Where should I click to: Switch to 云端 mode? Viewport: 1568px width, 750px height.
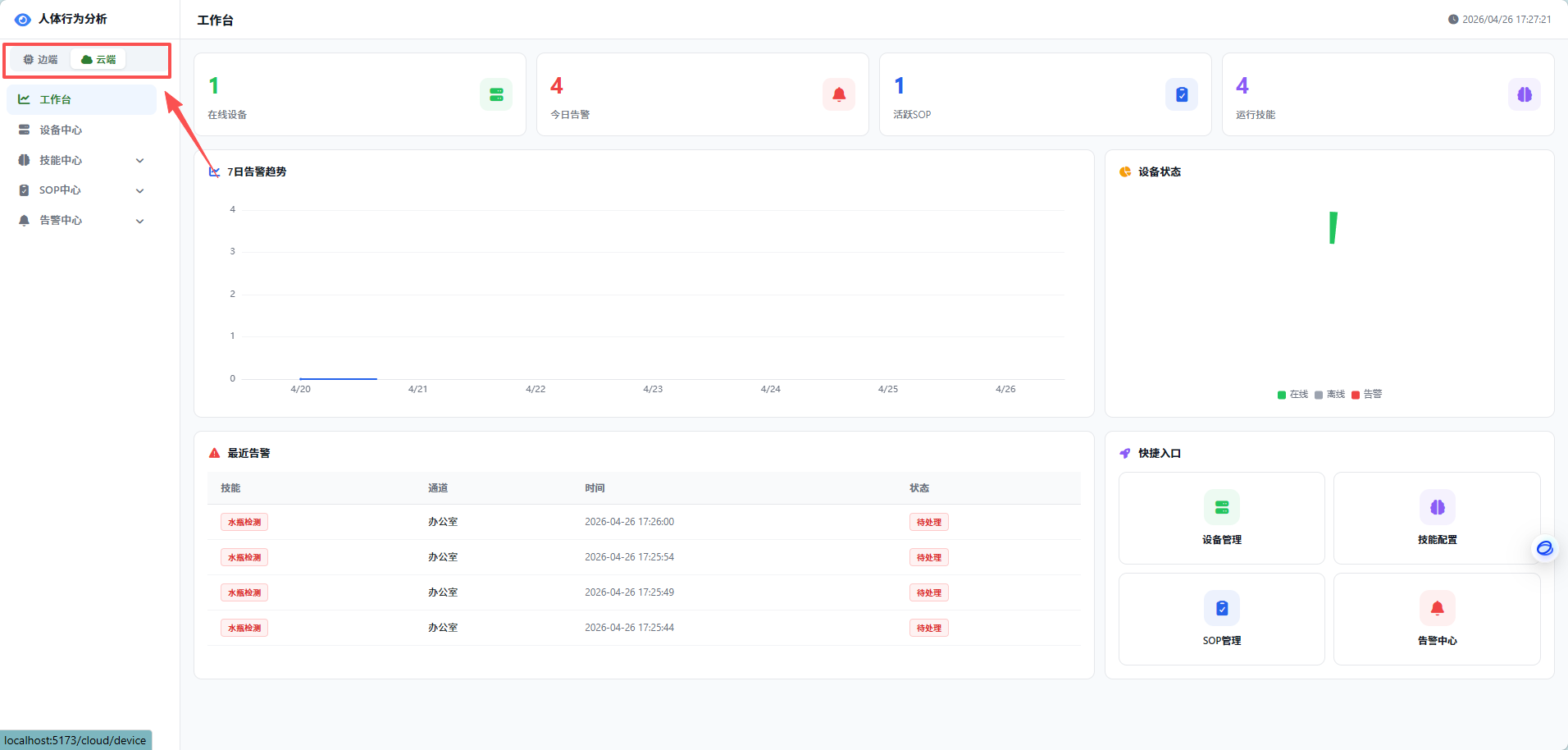click(x=98, y=59)
